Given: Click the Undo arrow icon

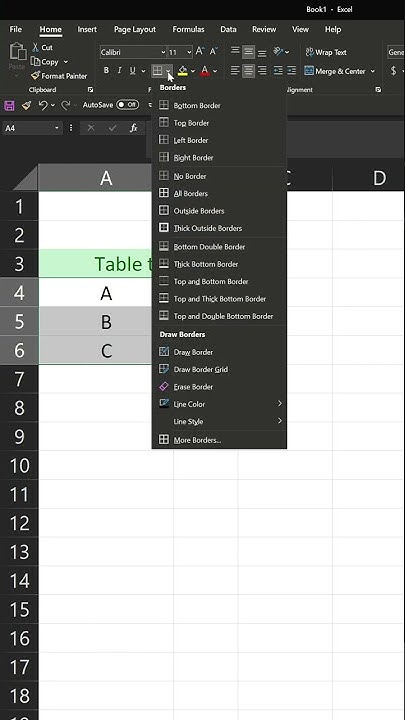Looking at the screenshot, I should pos(43,105).
